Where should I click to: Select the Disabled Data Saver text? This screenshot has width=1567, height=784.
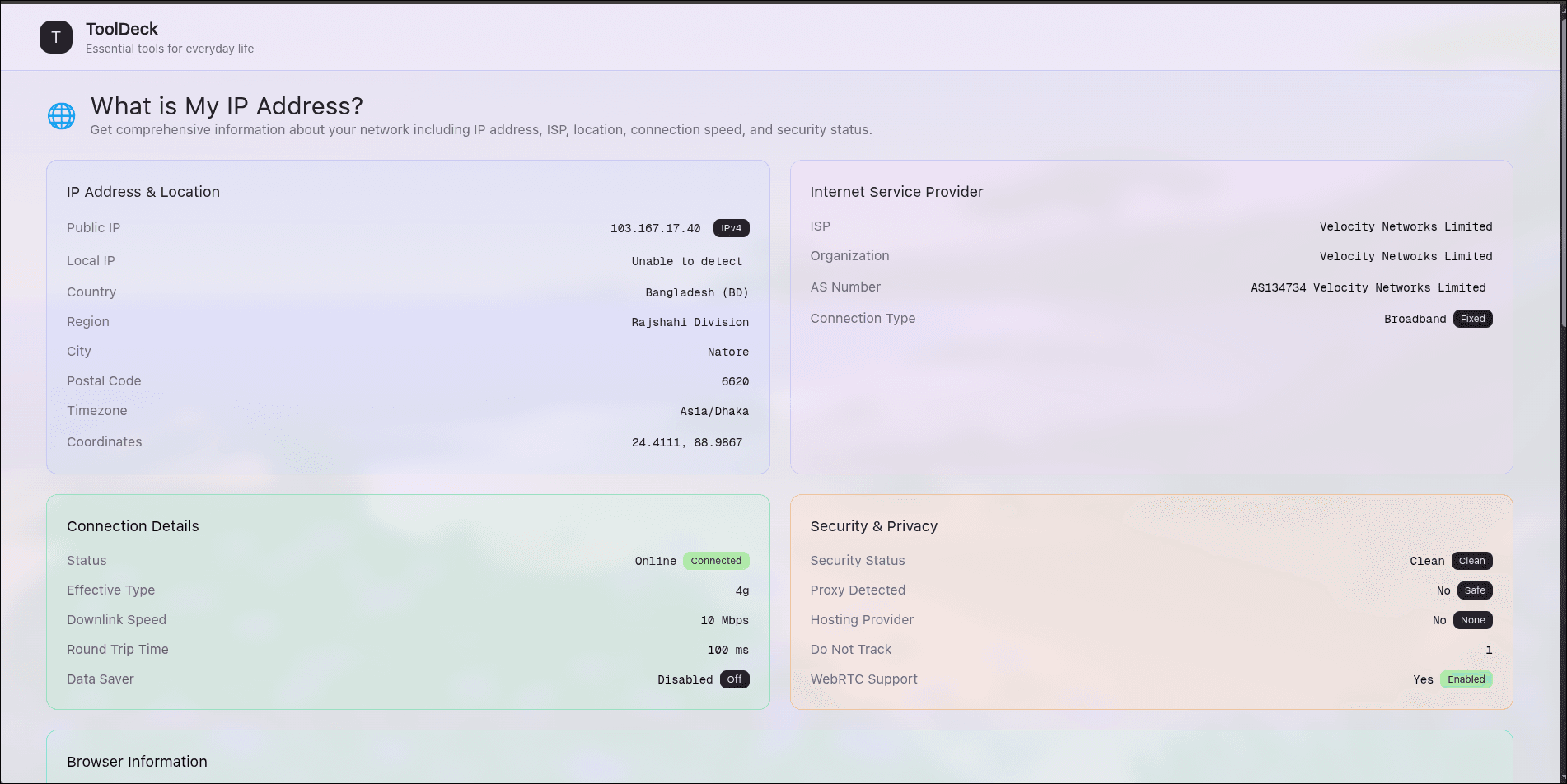pyautogui.click(x=685, y=679)
